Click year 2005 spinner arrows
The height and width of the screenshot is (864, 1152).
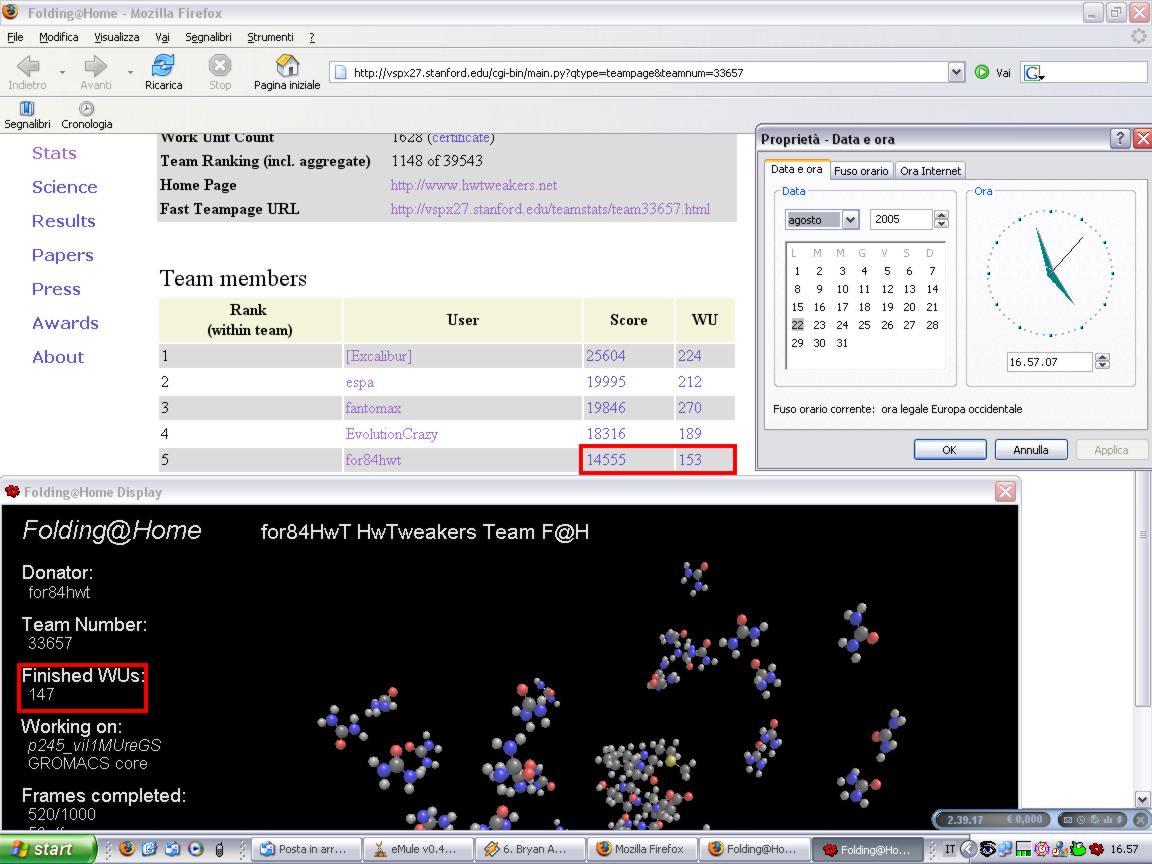pos(941,219)
